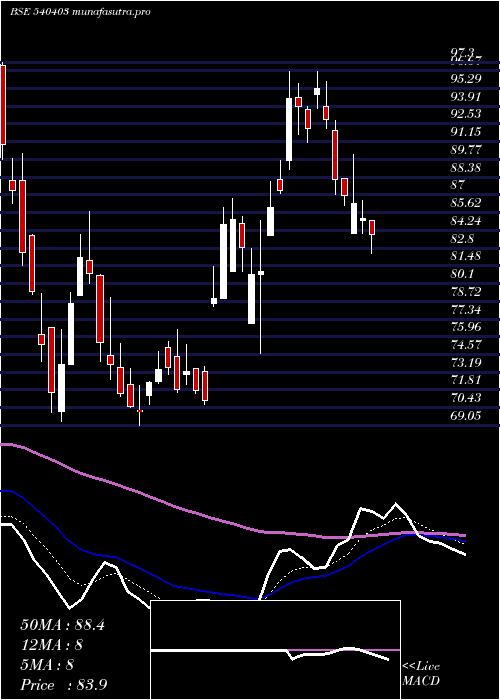Viewport: 500px width, 700px height.
Task: Click the 70.43 price axis label
Action: point(466,398)
